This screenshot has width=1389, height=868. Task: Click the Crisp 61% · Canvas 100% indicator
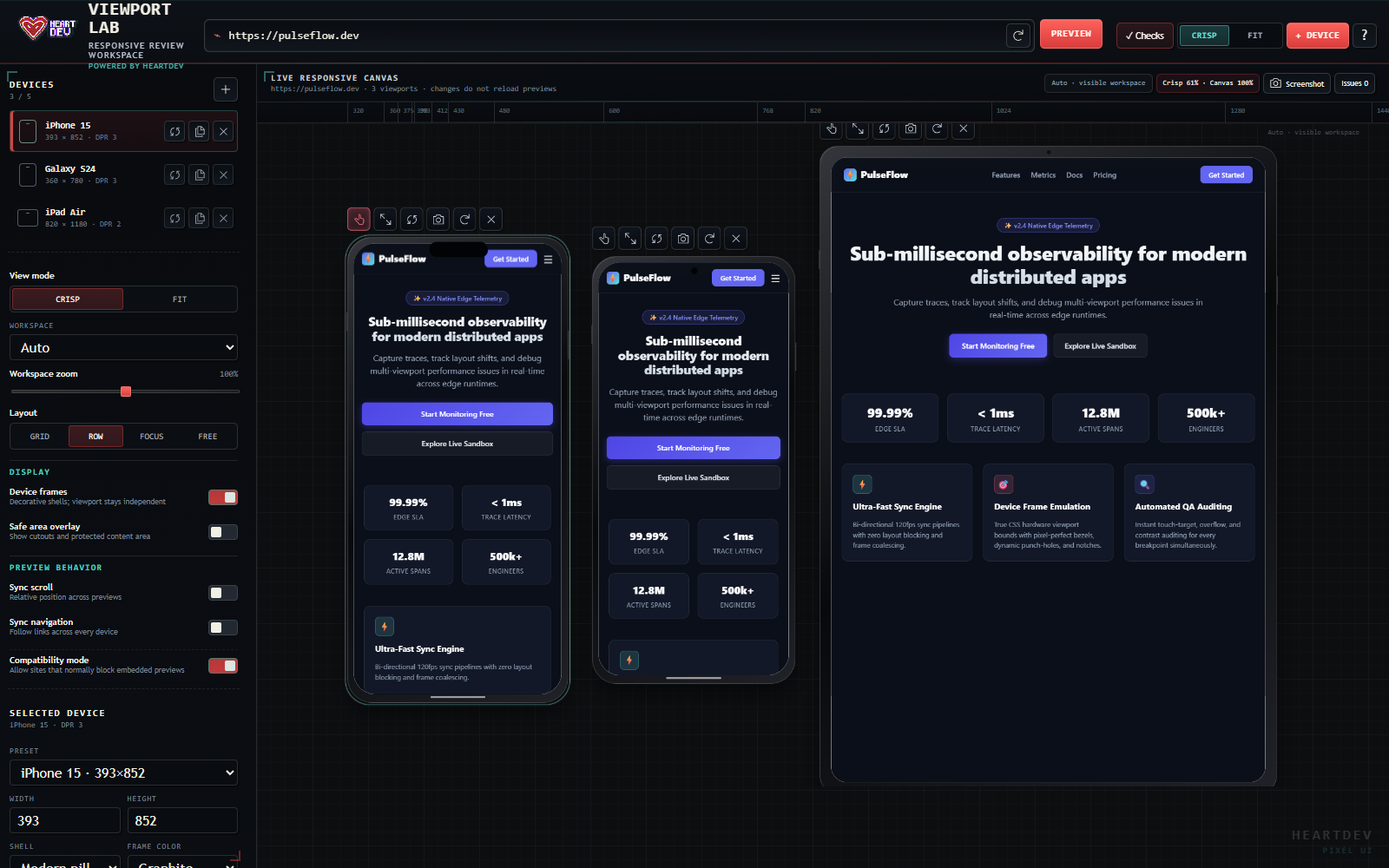pyautogui.click(x=1208, y=83)
